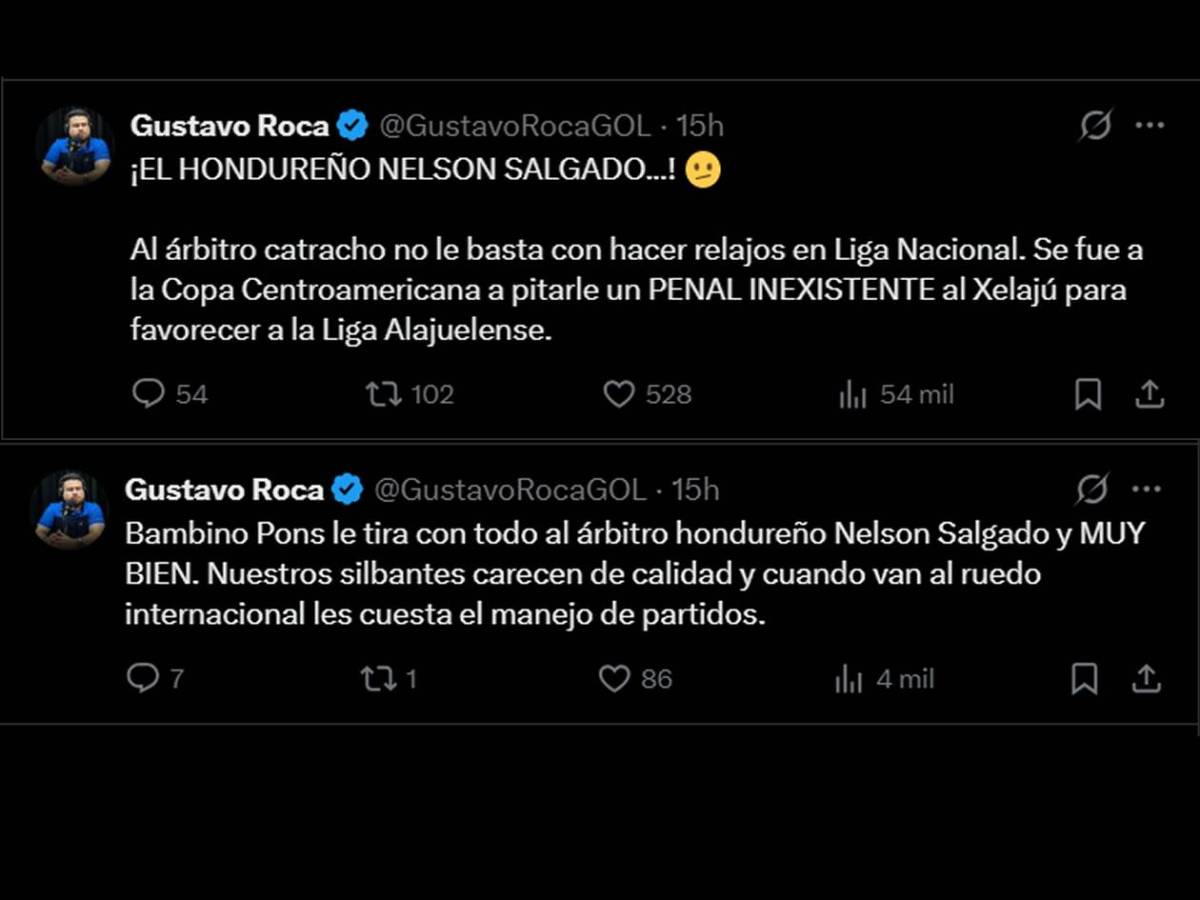Like the second tweet showing 86 likes
Image resolution: width=1200 pixels, height=900 pixels.
[616, 678]
